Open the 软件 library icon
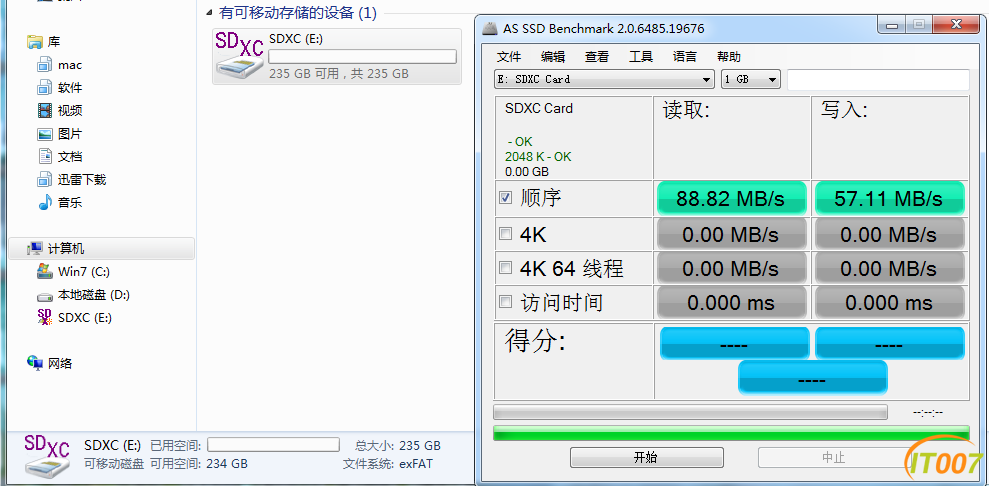Image resolution: width=989 pixels, height=486 pixels. (44, 88)
